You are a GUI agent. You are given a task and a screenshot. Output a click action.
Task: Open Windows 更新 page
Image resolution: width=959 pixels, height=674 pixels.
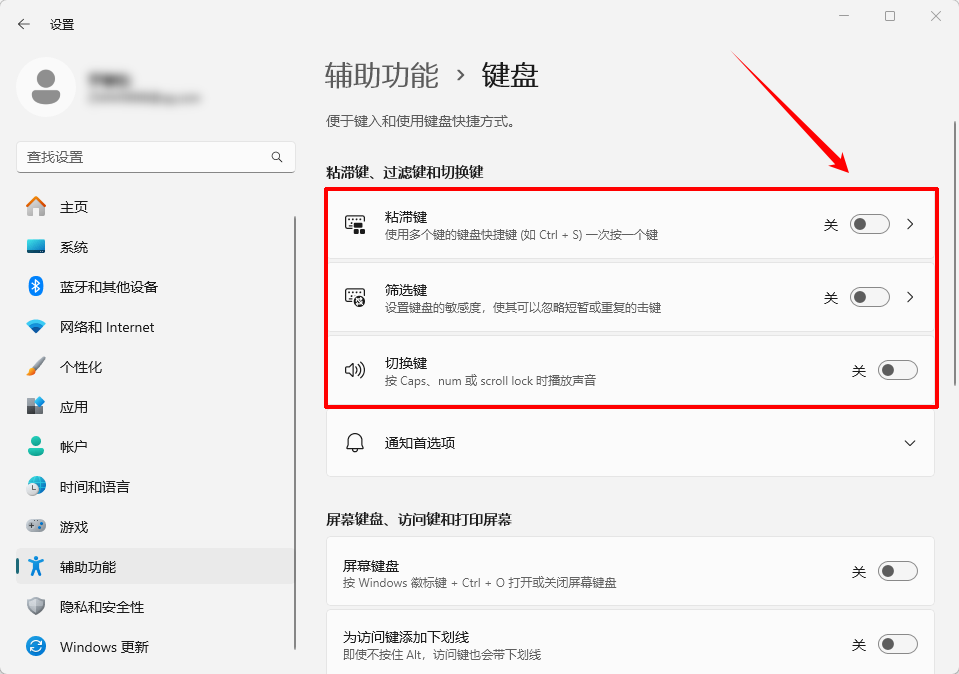tap(155, 646)
